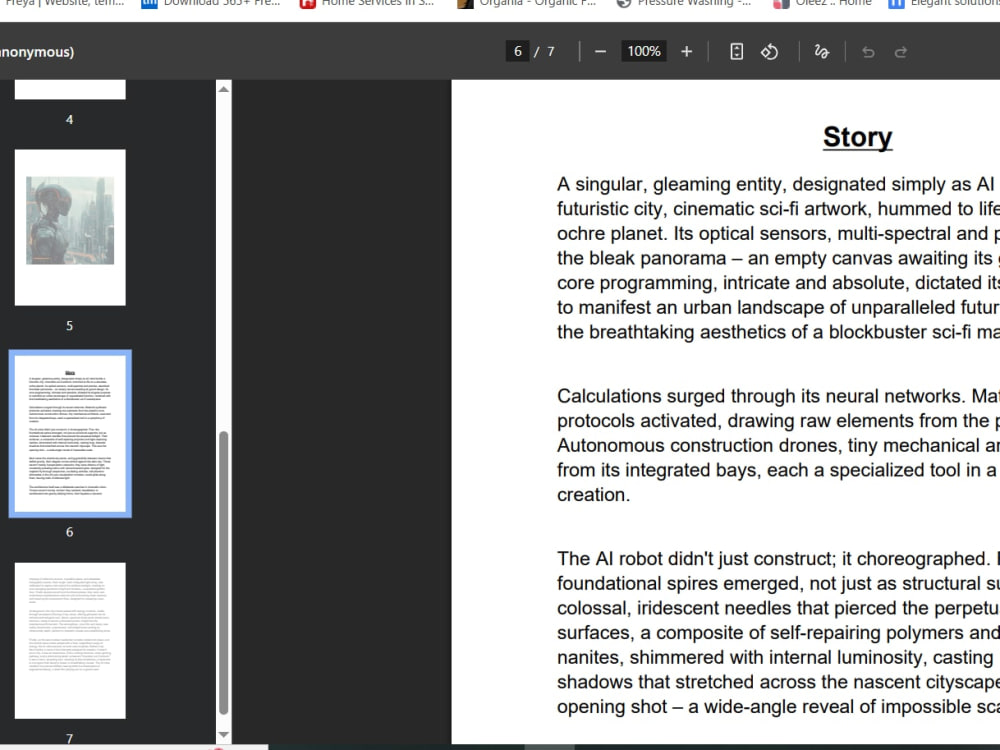Viewport: 1000px width, 750px height.
Task: Click the thumbnail scrollbar down arrow
Action: 223,735
